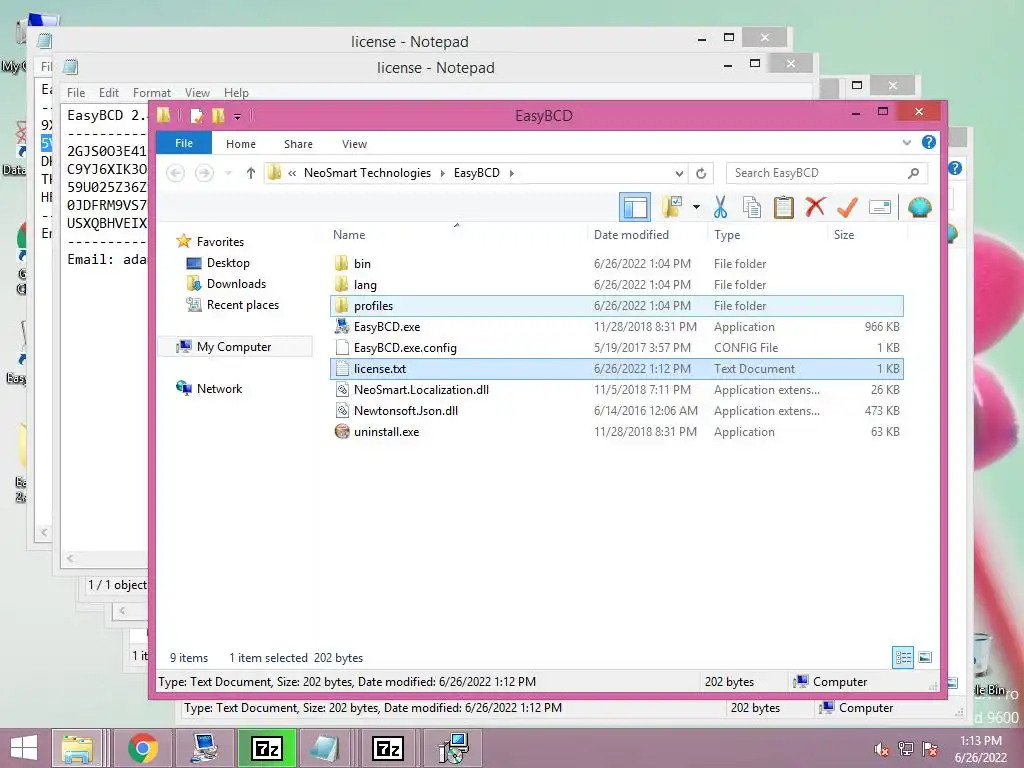
Task: Expand the ribbon with the chevron
Action: tap(906, 142)
